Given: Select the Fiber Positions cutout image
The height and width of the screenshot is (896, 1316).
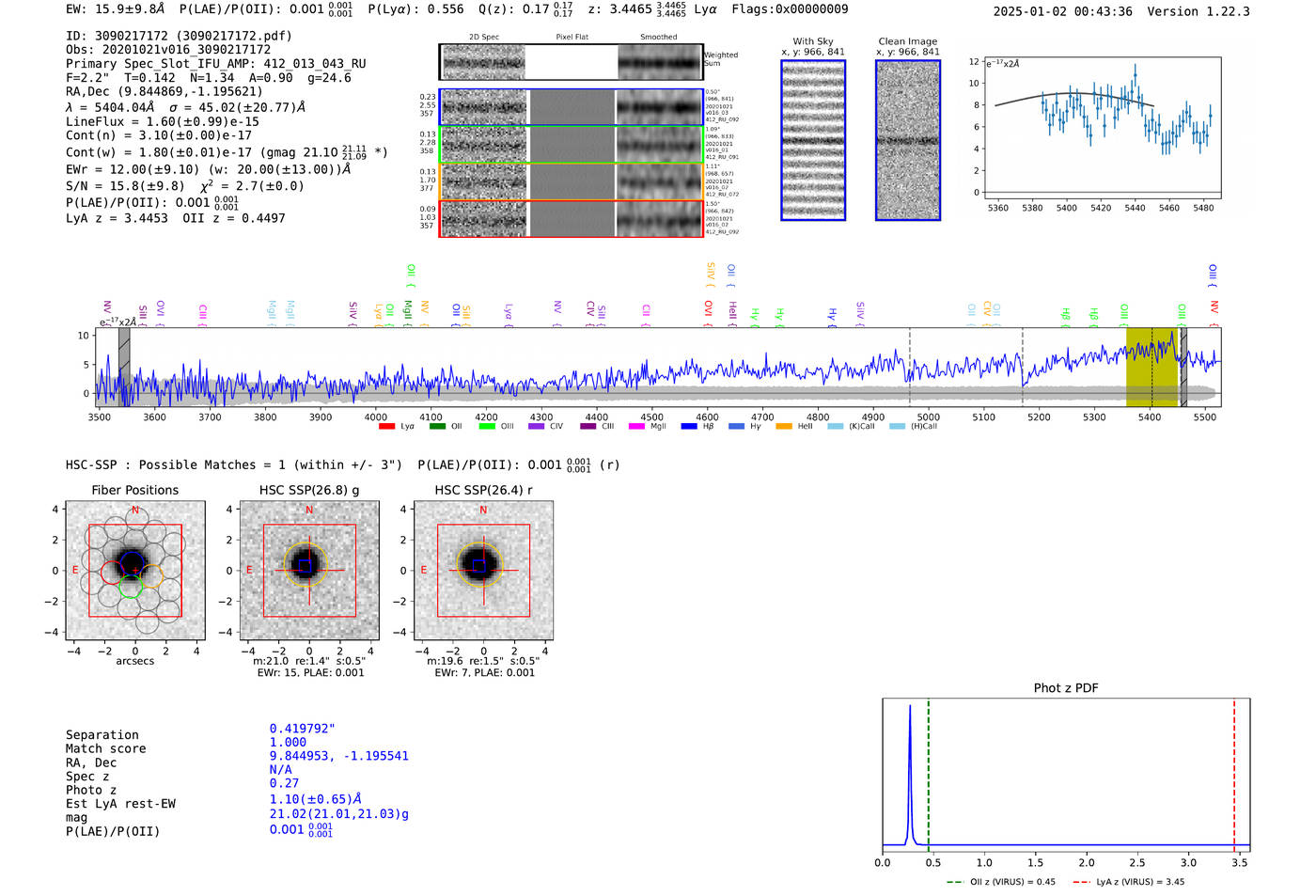Looking at the screenshot, I should coord(135,571).
